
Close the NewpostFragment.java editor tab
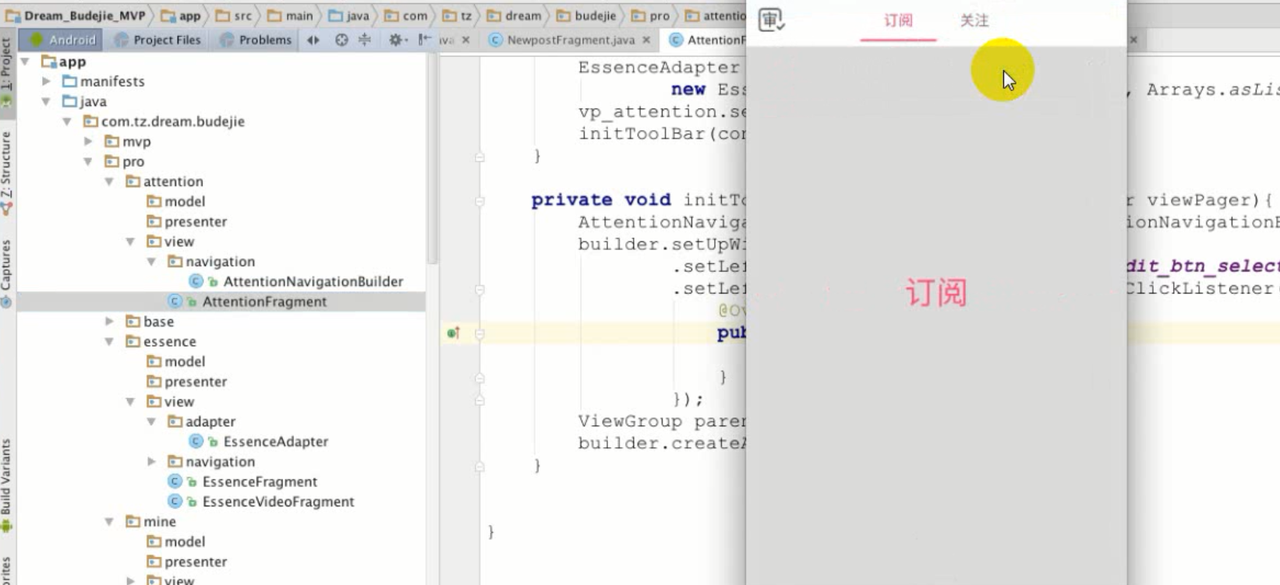pos(646,40)
